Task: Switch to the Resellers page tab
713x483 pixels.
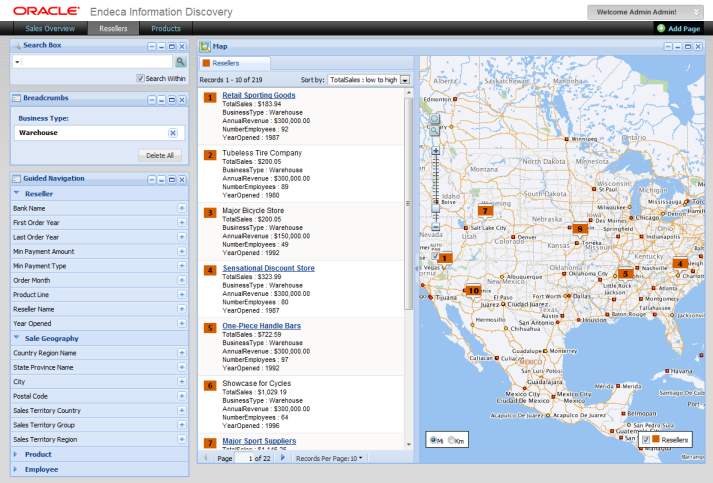Action: (x=113, y=28)
